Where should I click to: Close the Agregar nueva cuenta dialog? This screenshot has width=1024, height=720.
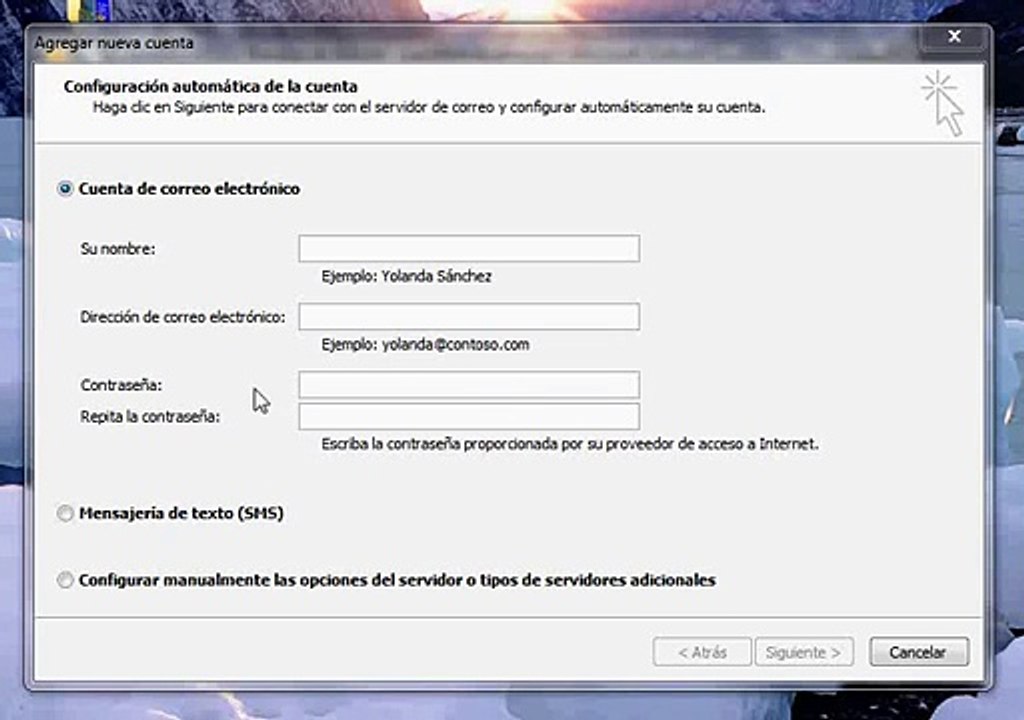pyautogui.click(x=954, y=37)
